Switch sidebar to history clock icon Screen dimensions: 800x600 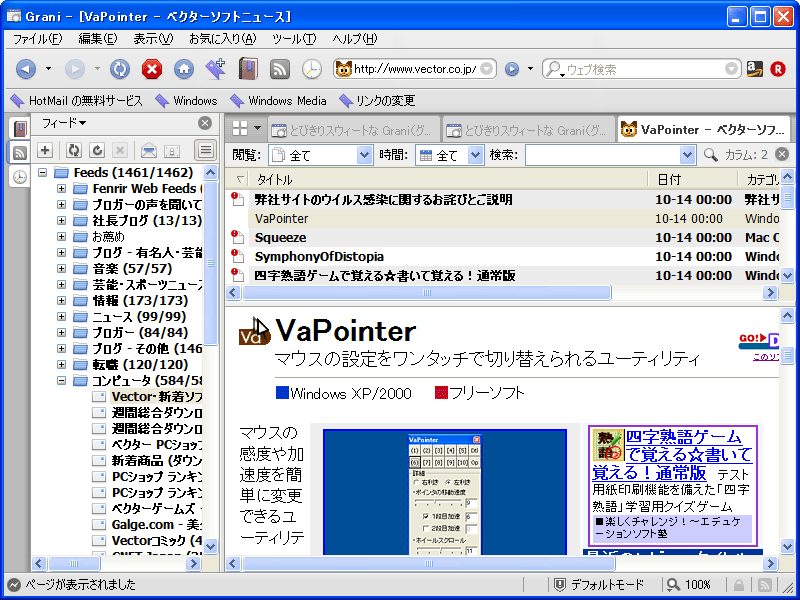pos(19,177)
